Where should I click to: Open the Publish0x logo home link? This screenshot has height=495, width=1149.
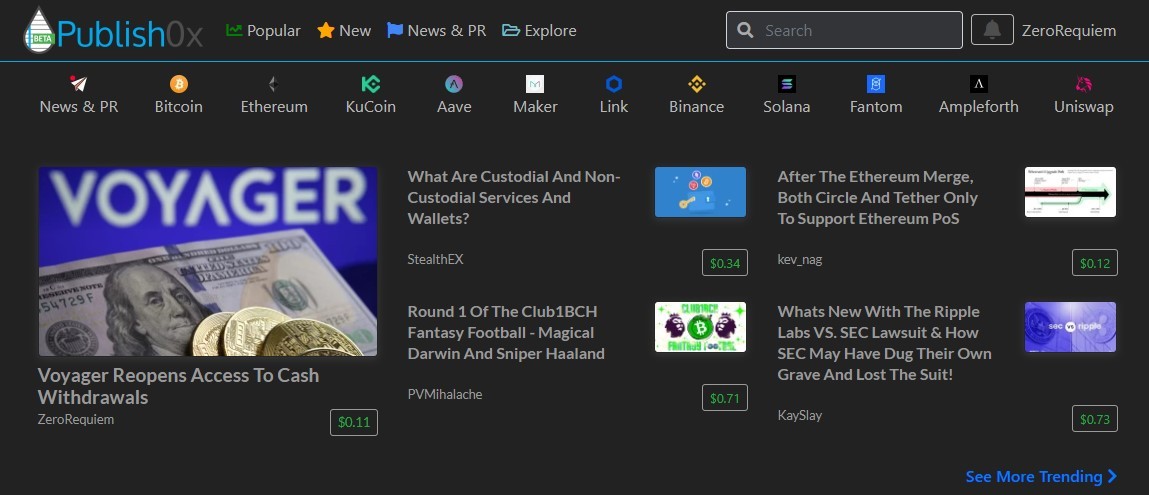[x=113, y=31]
